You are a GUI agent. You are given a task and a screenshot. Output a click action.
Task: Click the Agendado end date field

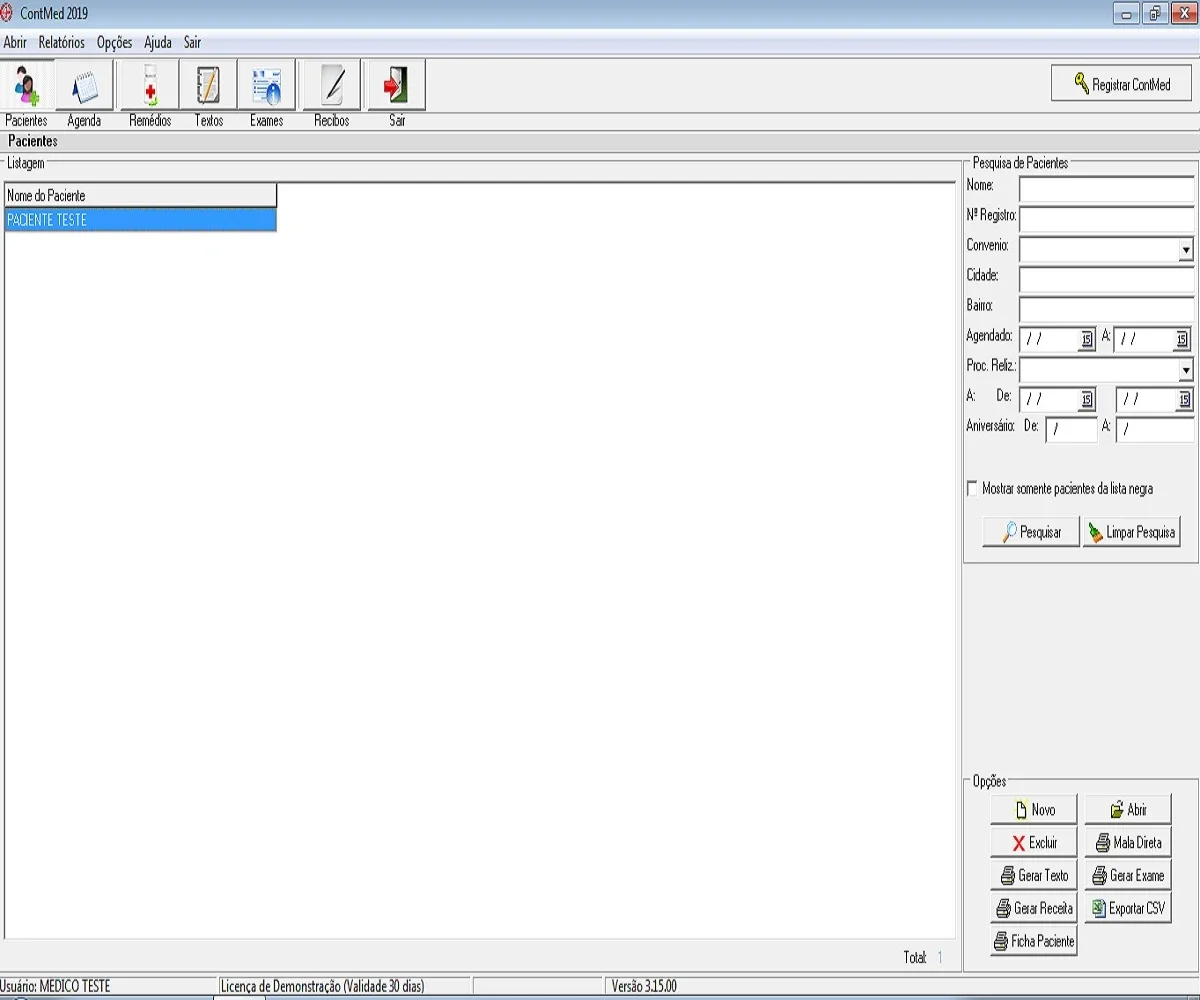click(1144, 340)
